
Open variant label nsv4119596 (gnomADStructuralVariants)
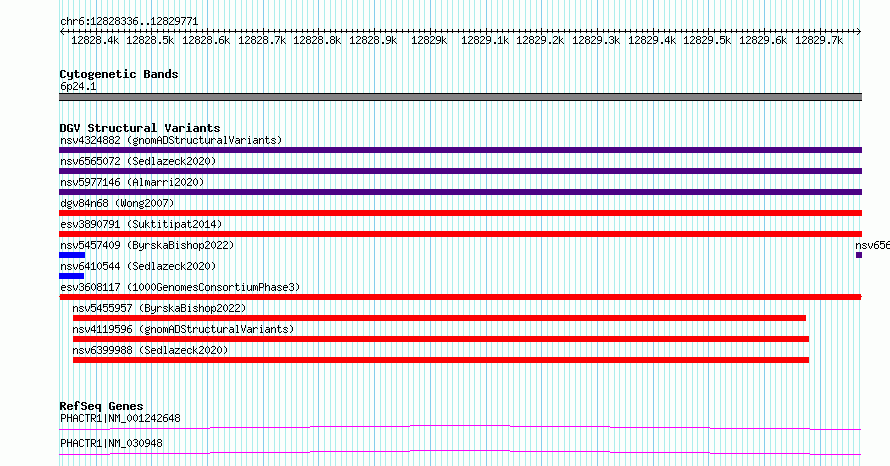pyautogui.click(x=183, y=329)
